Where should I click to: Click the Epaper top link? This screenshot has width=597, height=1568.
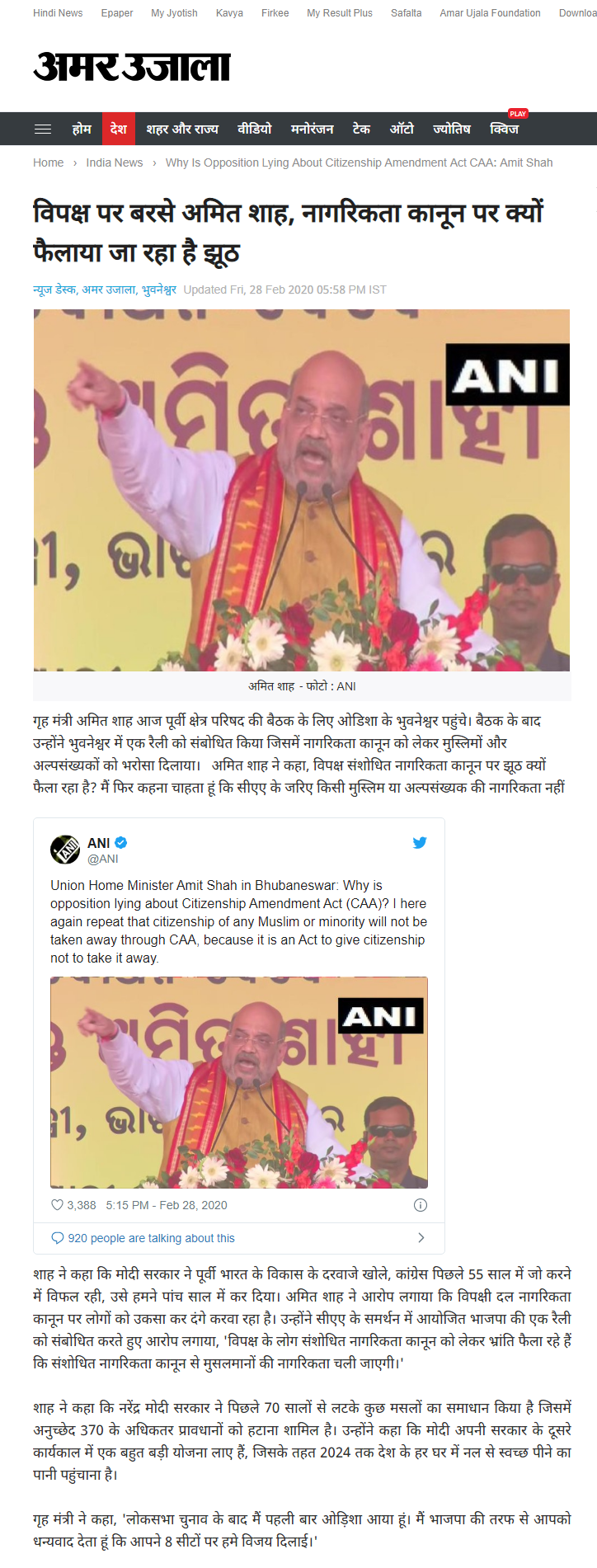pos(117,13)
